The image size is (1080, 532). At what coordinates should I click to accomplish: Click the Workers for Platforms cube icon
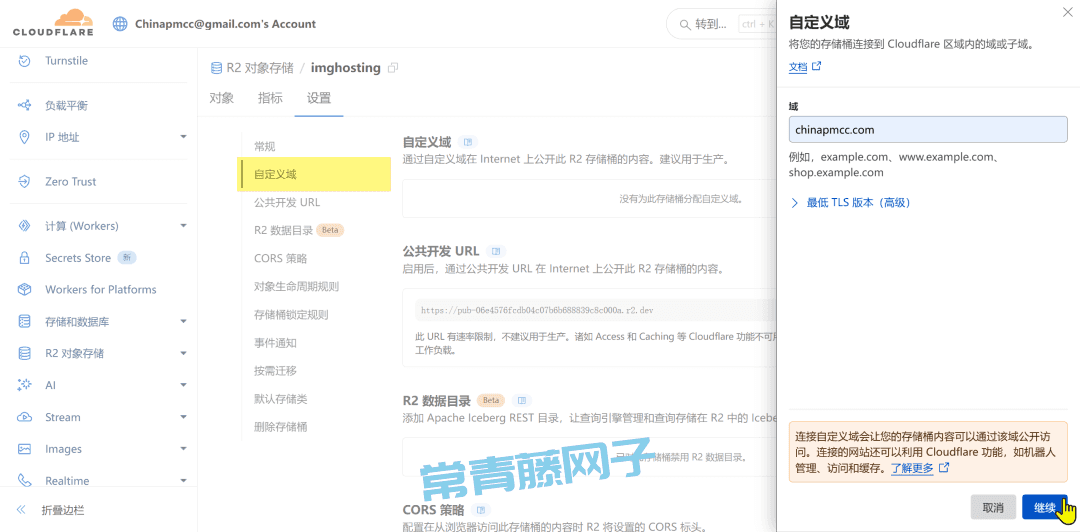pyautogui.click(x=25, y=289)
